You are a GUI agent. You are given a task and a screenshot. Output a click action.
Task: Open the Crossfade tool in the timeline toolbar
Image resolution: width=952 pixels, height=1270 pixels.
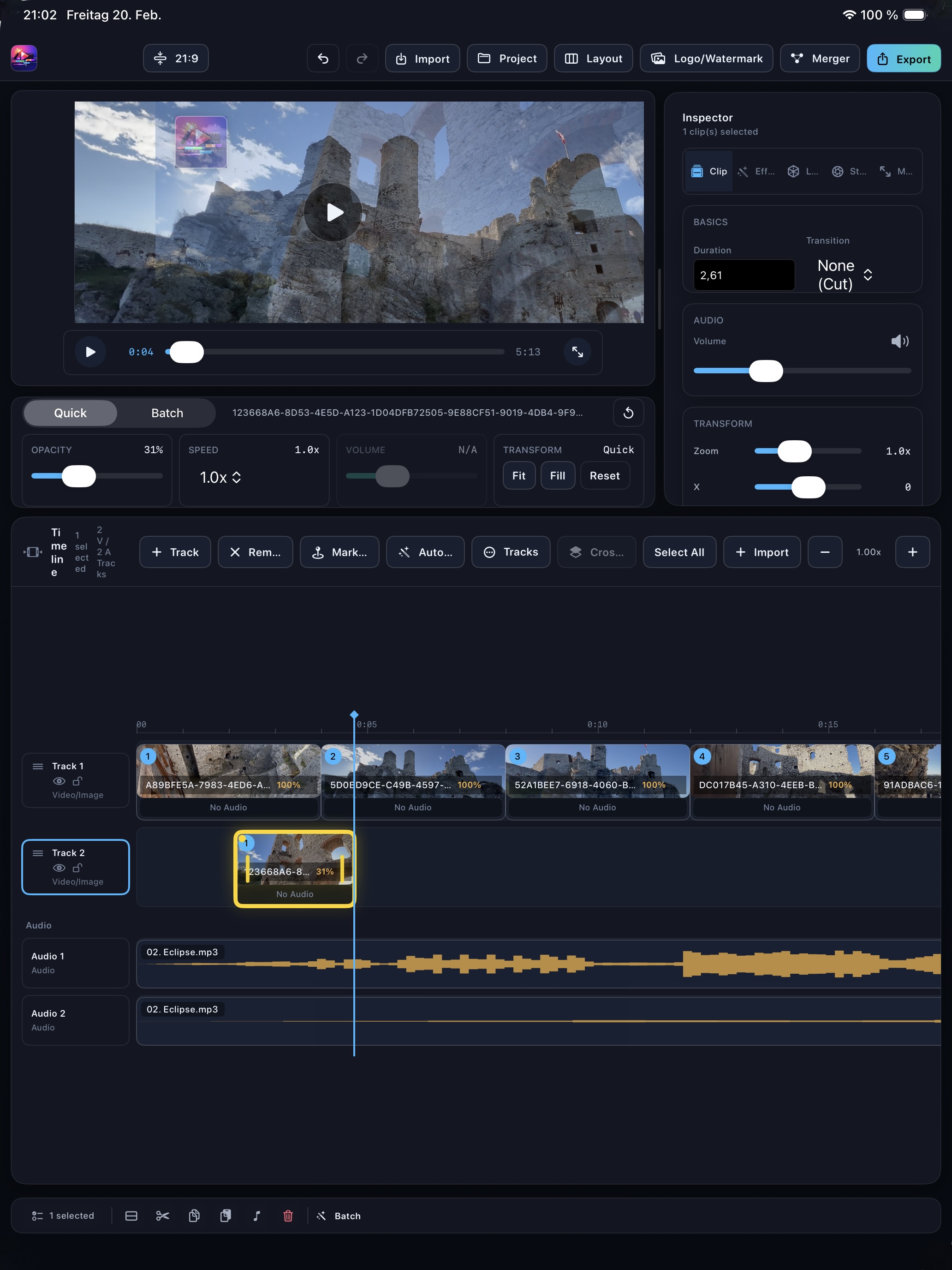[x=597, y=552]
